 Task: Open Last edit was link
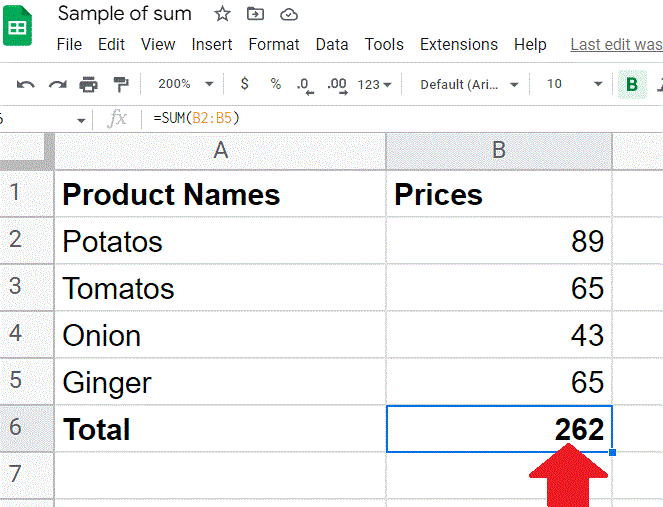[616, 44]
